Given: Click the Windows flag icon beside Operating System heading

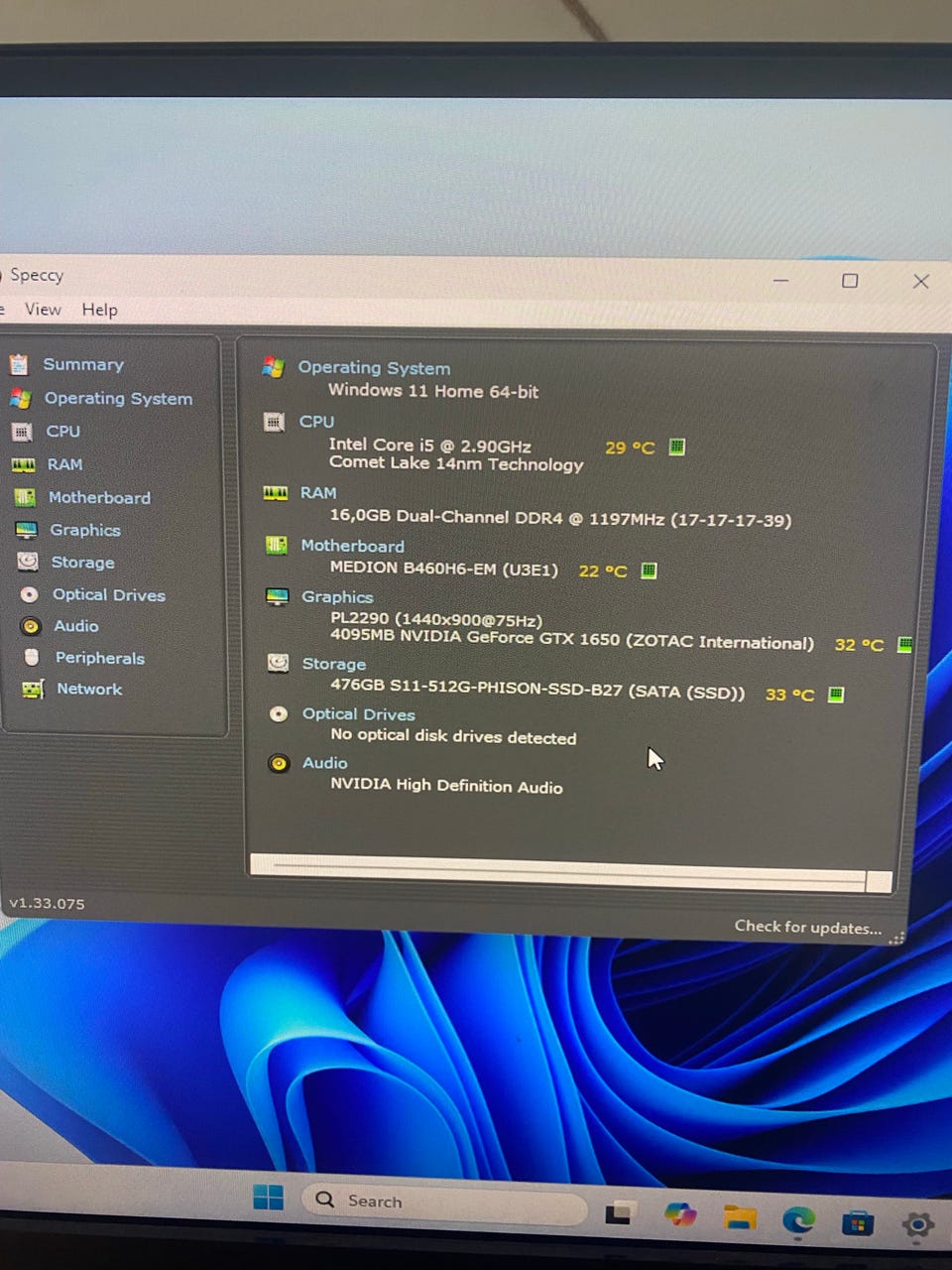Looking at the screenshot, I should [273, 367].
